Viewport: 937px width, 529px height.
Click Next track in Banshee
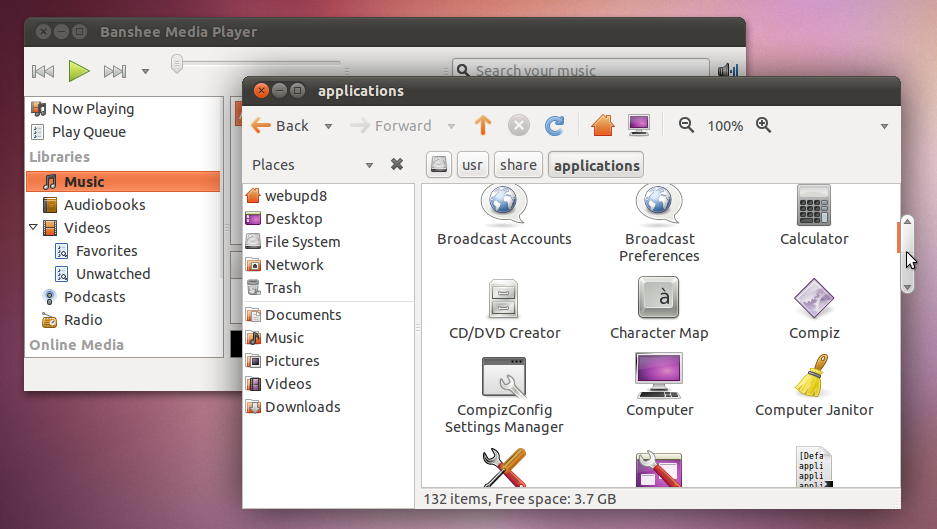tap(115, 72)
